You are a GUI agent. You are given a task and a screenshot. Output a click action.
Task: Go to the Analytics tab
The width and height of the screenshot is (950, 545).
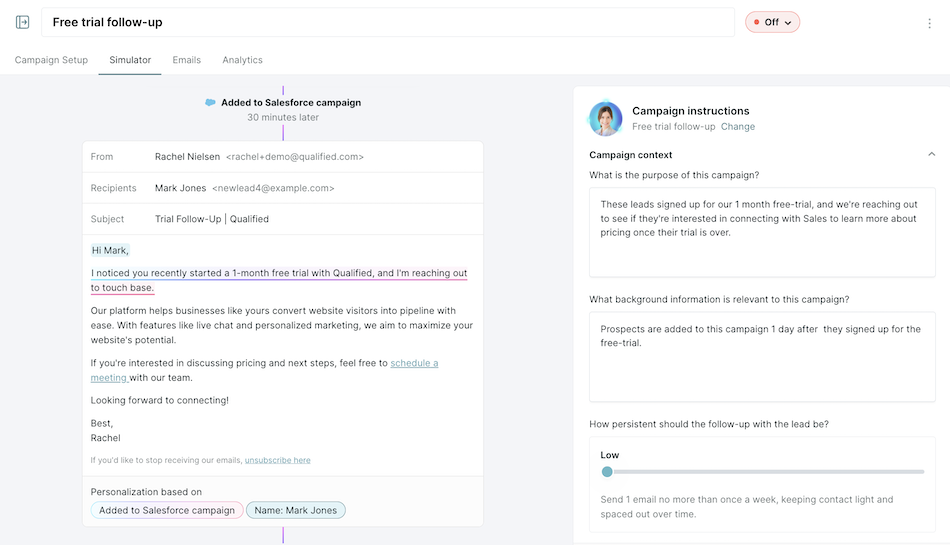tap(242, 60)
